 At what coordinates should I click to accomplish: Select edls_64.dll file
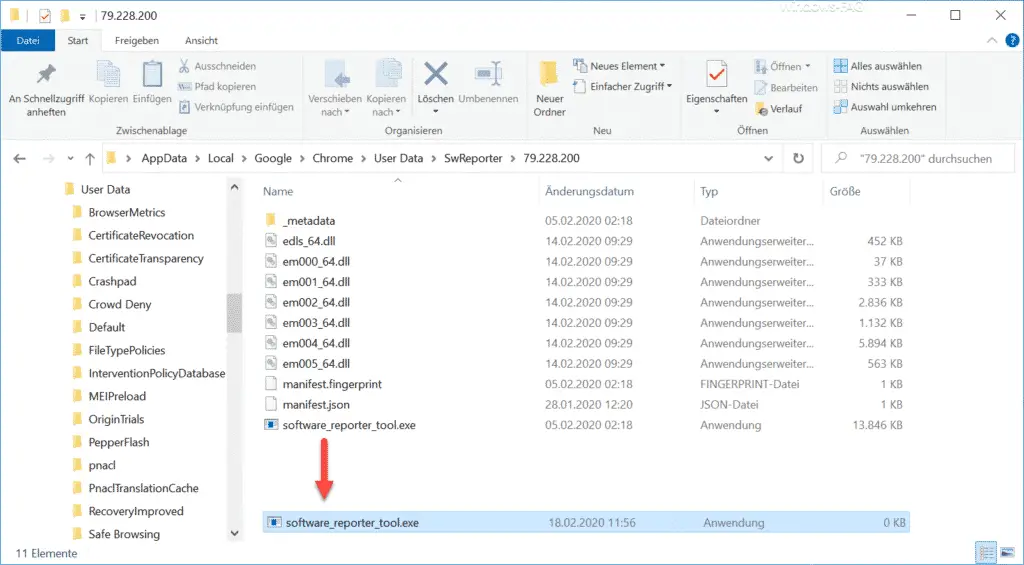308,241
